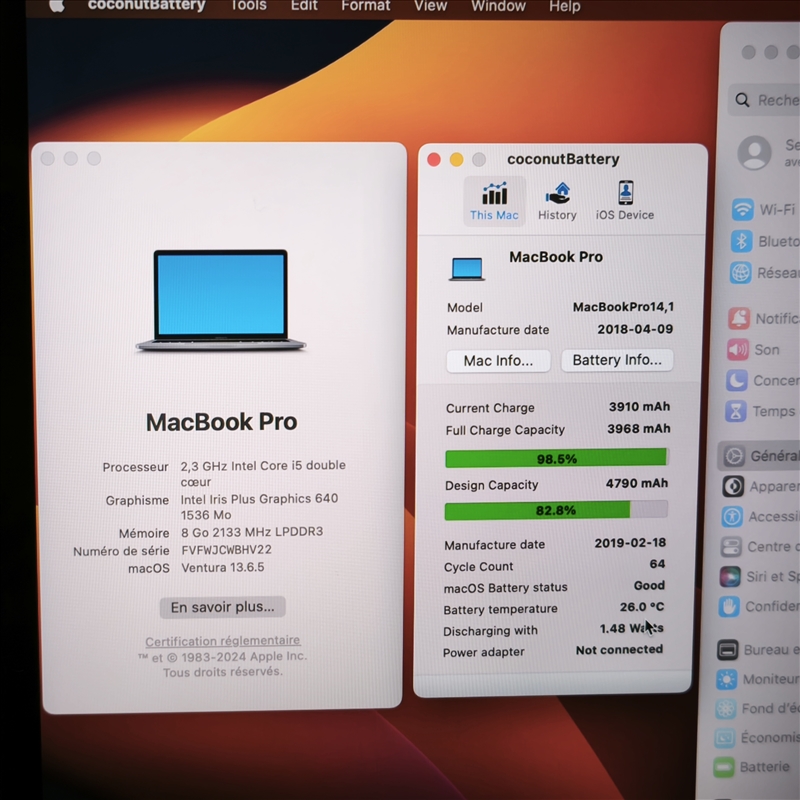Click the search field in System Settings
800x800 pixels.
click(x=770, y=100)
